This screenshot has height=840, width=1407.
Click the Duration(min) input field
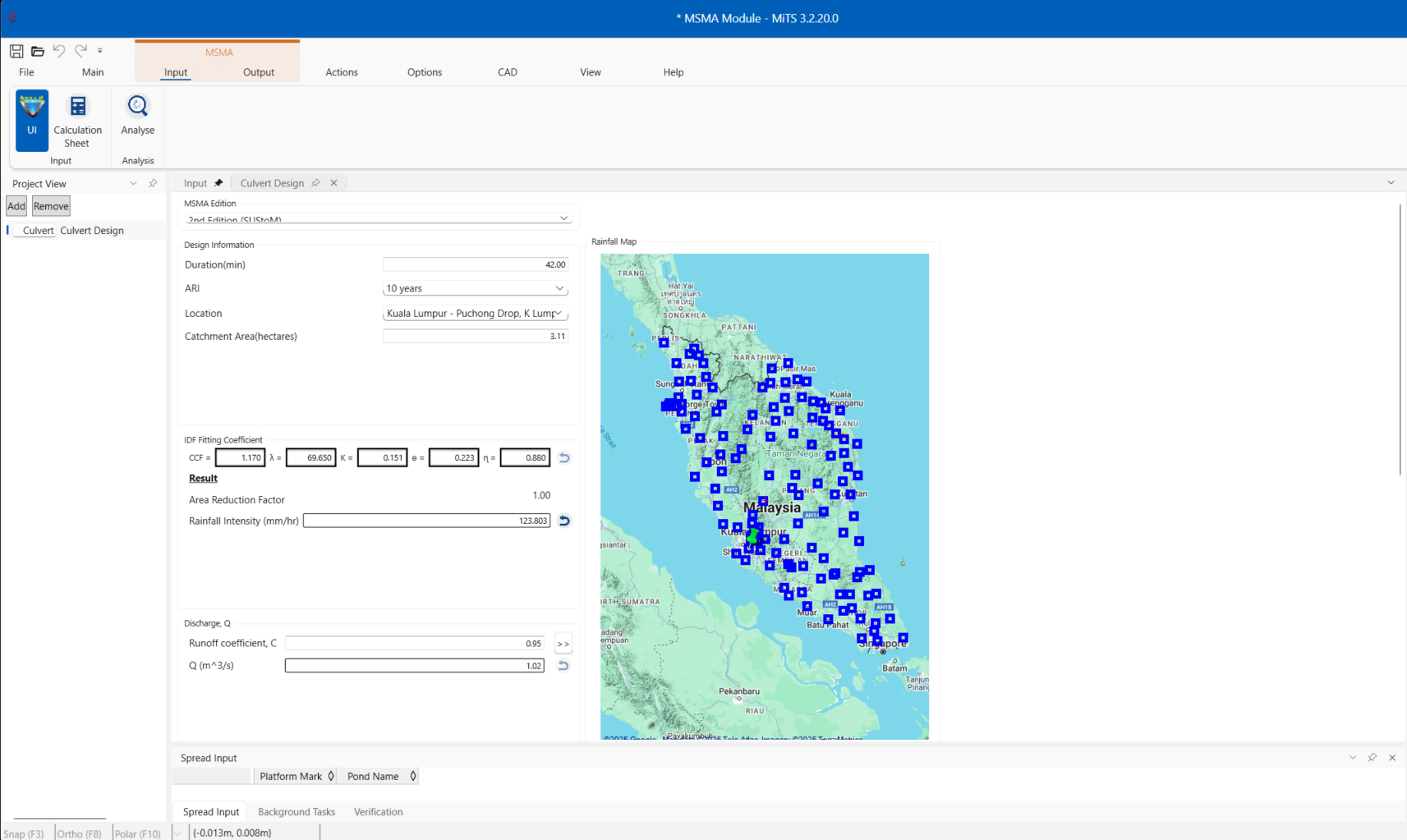pyautogui.click(x=475, y=264)
